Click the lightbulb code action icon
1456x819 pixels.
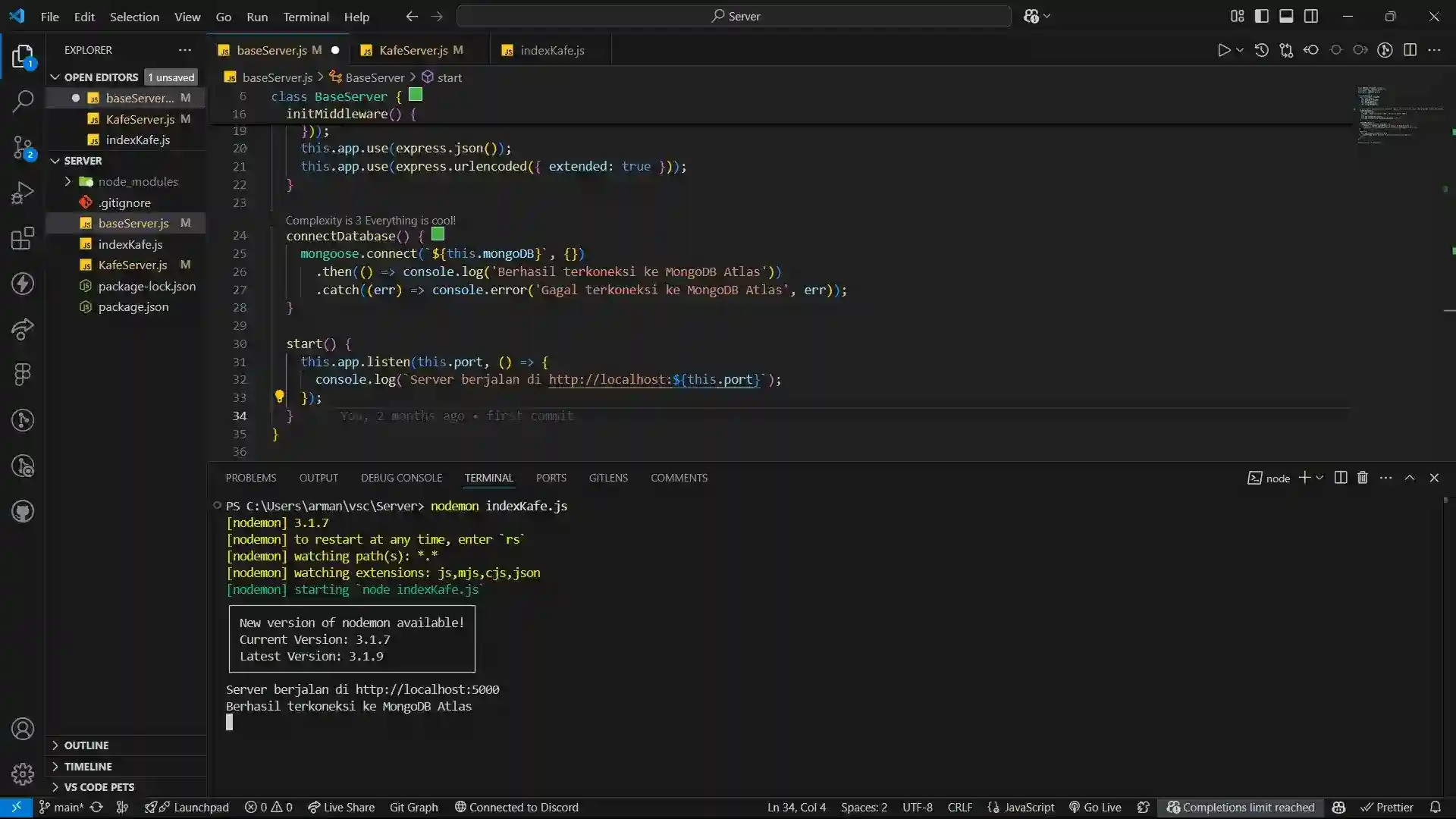279,396
